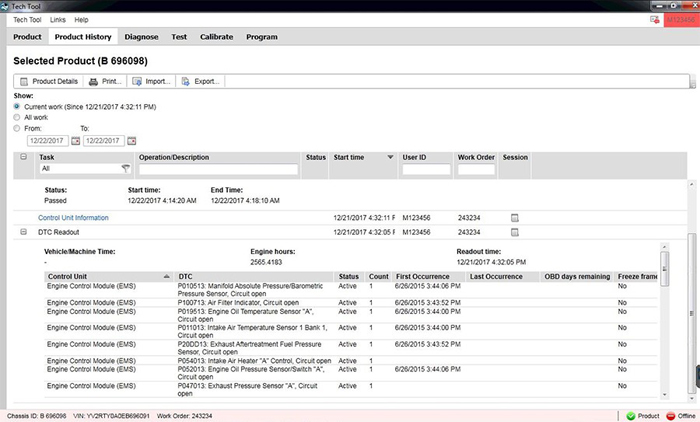700x422 pixels.
Task: Collapse all tasks using the header expander
Action: tap(24, 157)
